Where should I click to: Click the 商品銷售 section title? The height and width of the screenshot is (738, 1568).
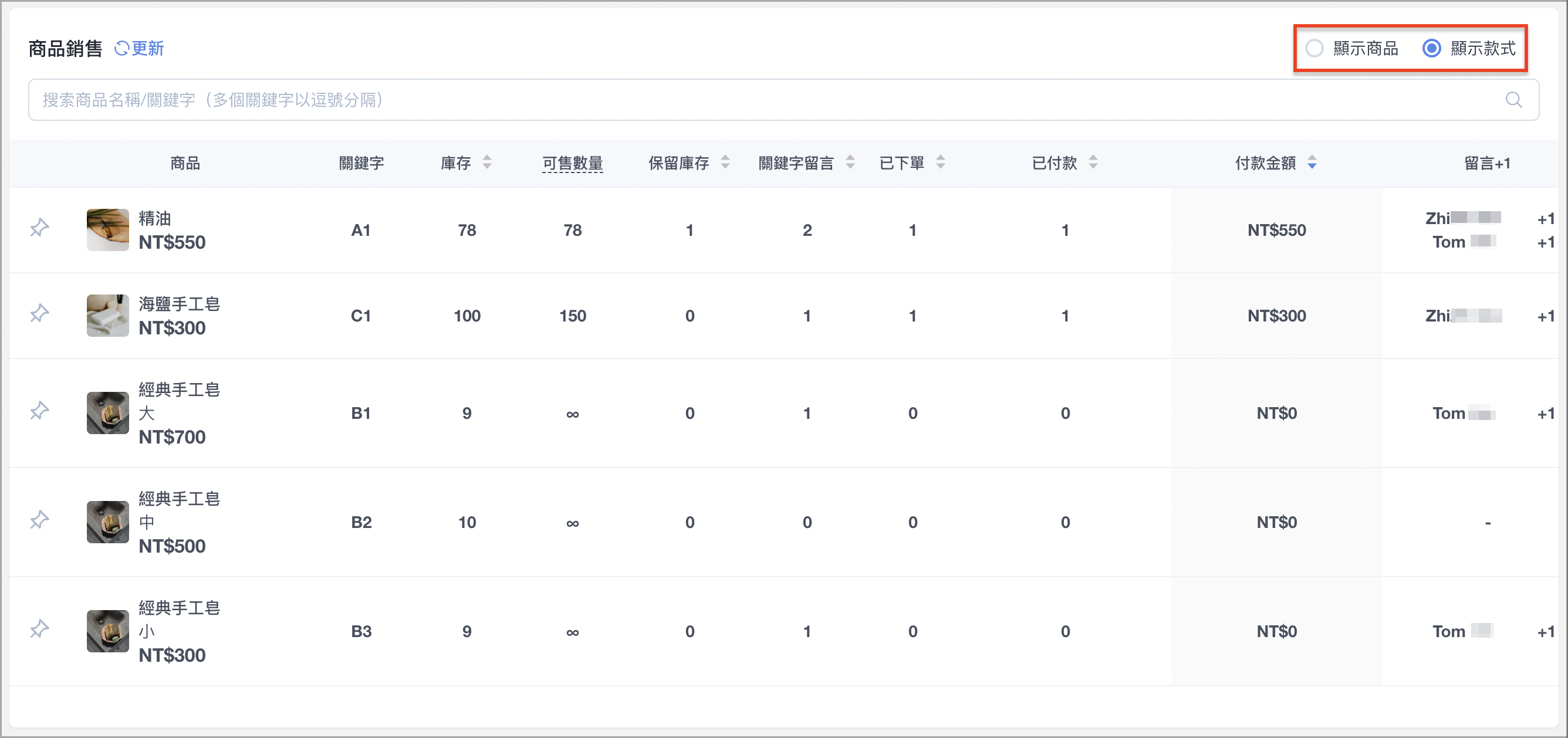[x=65, y=49]
